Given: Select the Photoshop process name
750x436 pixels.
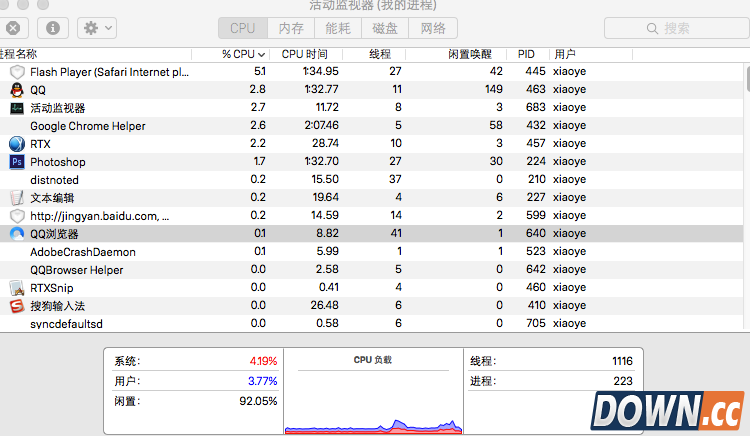Looking at the screenshot, I should (x=58, y=162).
